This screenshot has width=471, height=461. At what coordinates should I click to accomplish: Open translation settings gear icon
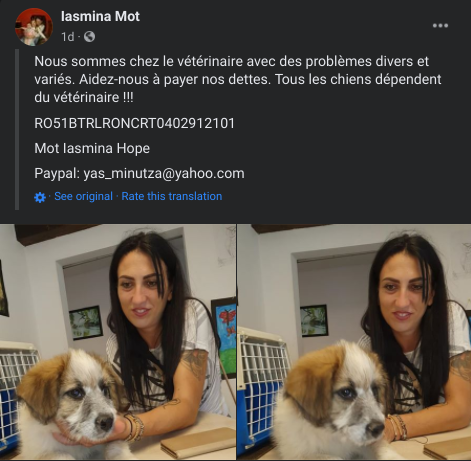[x=40, y=197]
